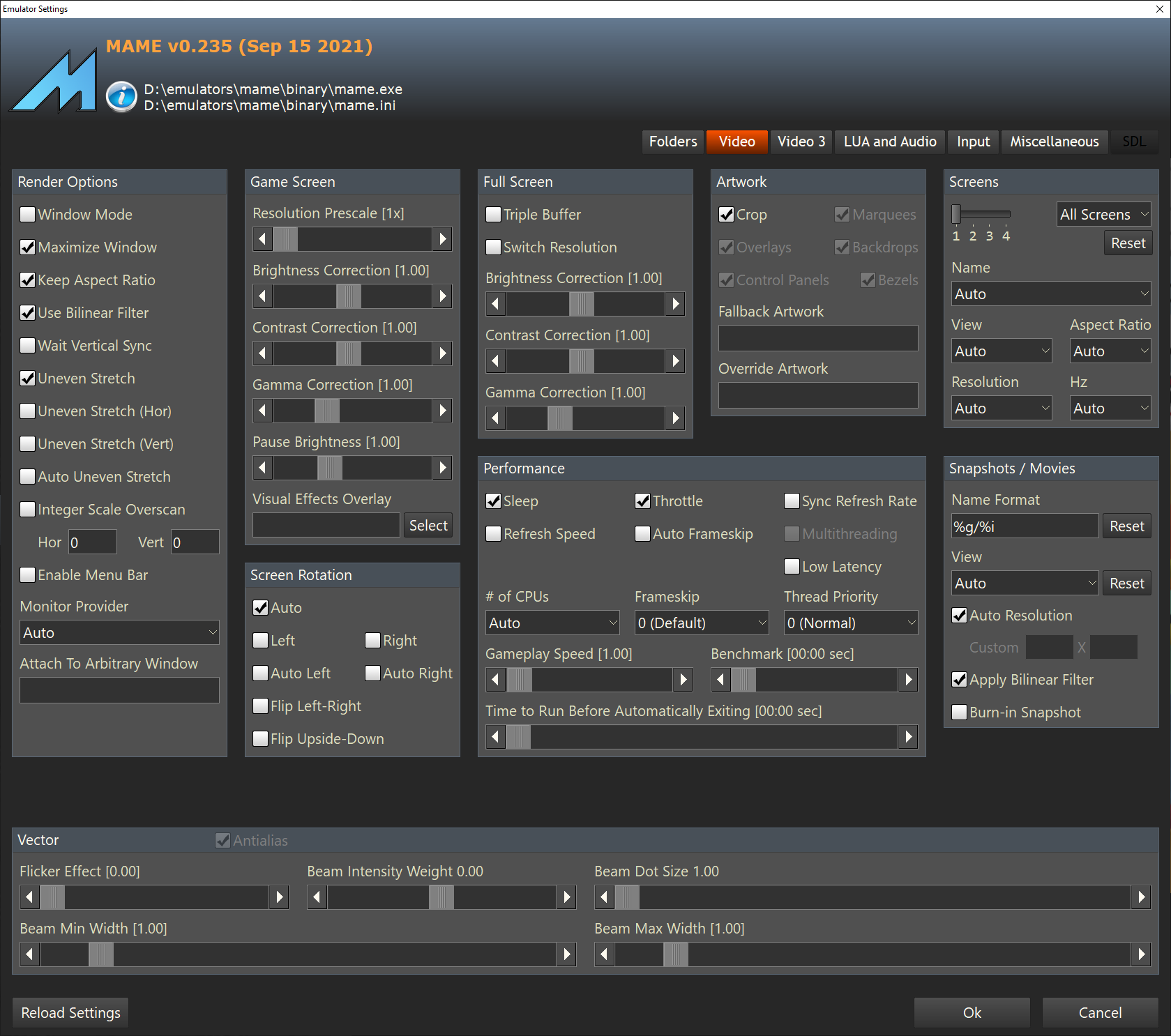1171x1036 pixels.
Task: Click right arrow of Resolution Prescale slider
Action: point(442,239)
